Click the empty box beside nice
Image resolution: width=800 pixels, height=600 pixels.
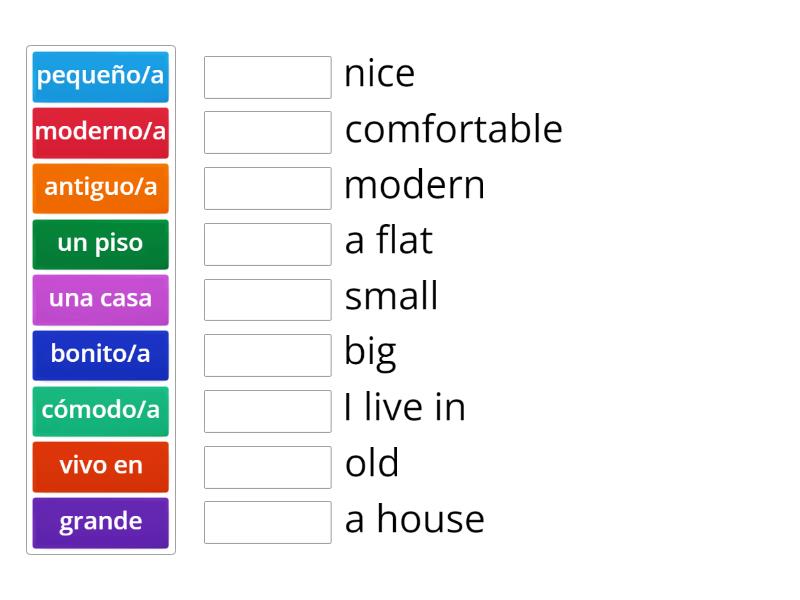[267, 77]
